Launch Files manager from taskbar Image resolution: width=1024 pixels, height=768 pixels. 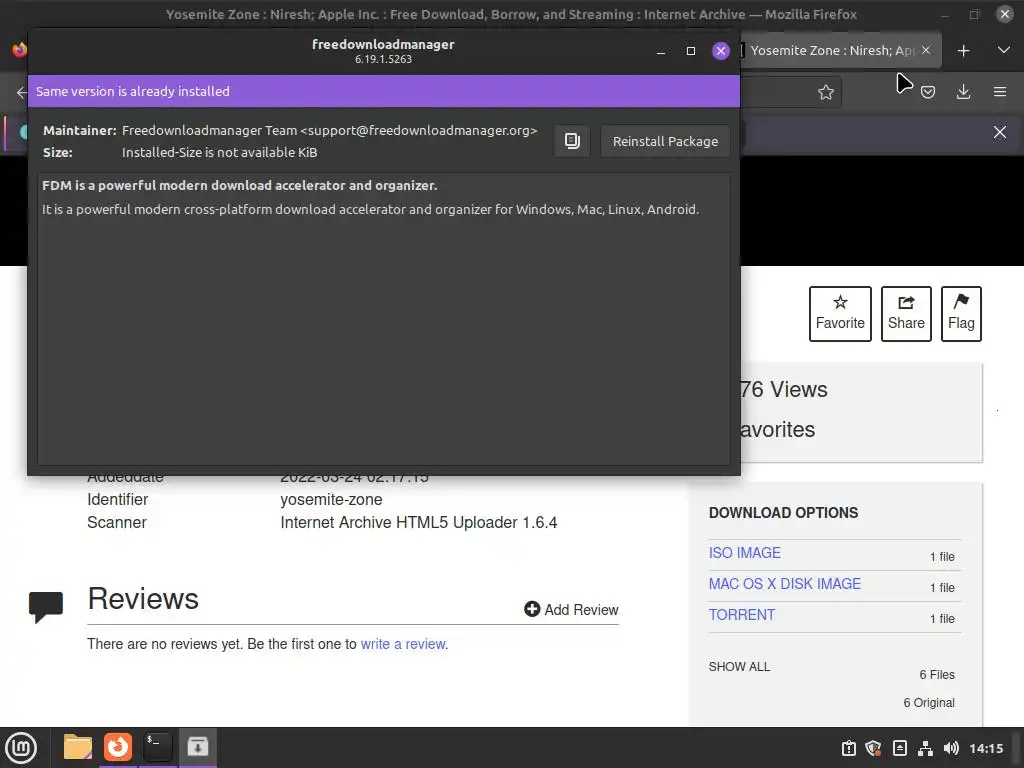tap(78, 747)
